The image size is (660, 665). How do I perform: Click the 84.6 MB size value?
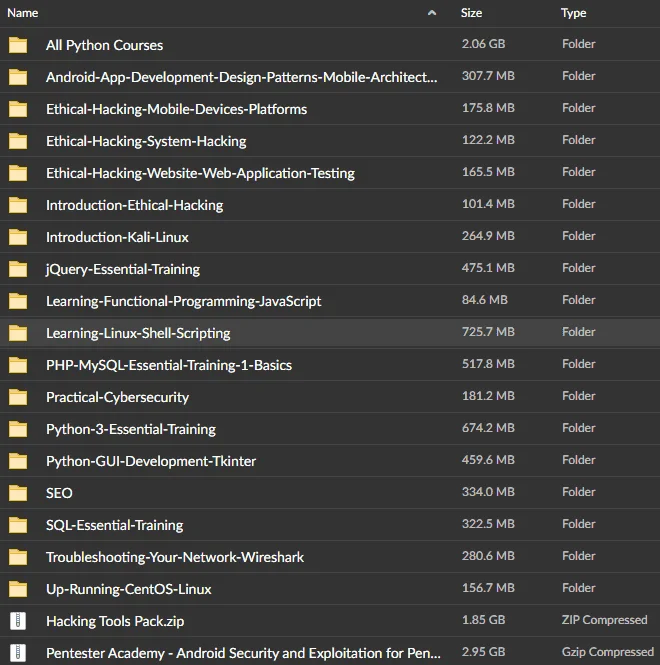pos(485,300)
